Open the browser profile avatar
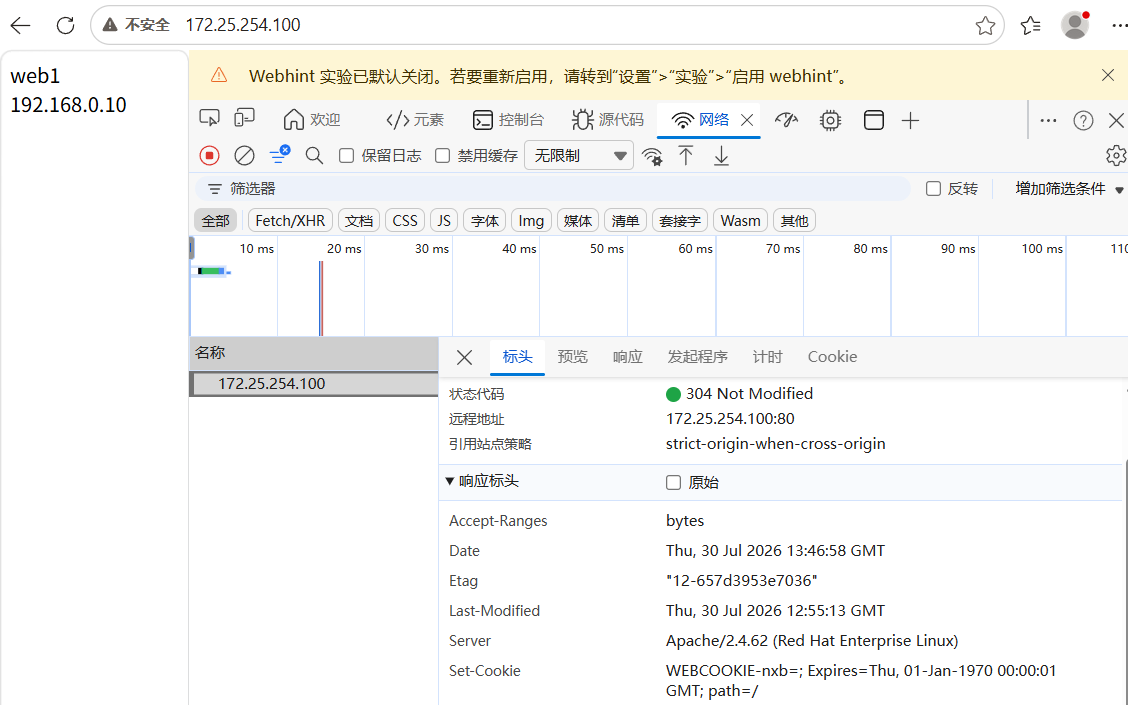The width and height of the screenshot is (1128, 705). (x=1075, y=25)
